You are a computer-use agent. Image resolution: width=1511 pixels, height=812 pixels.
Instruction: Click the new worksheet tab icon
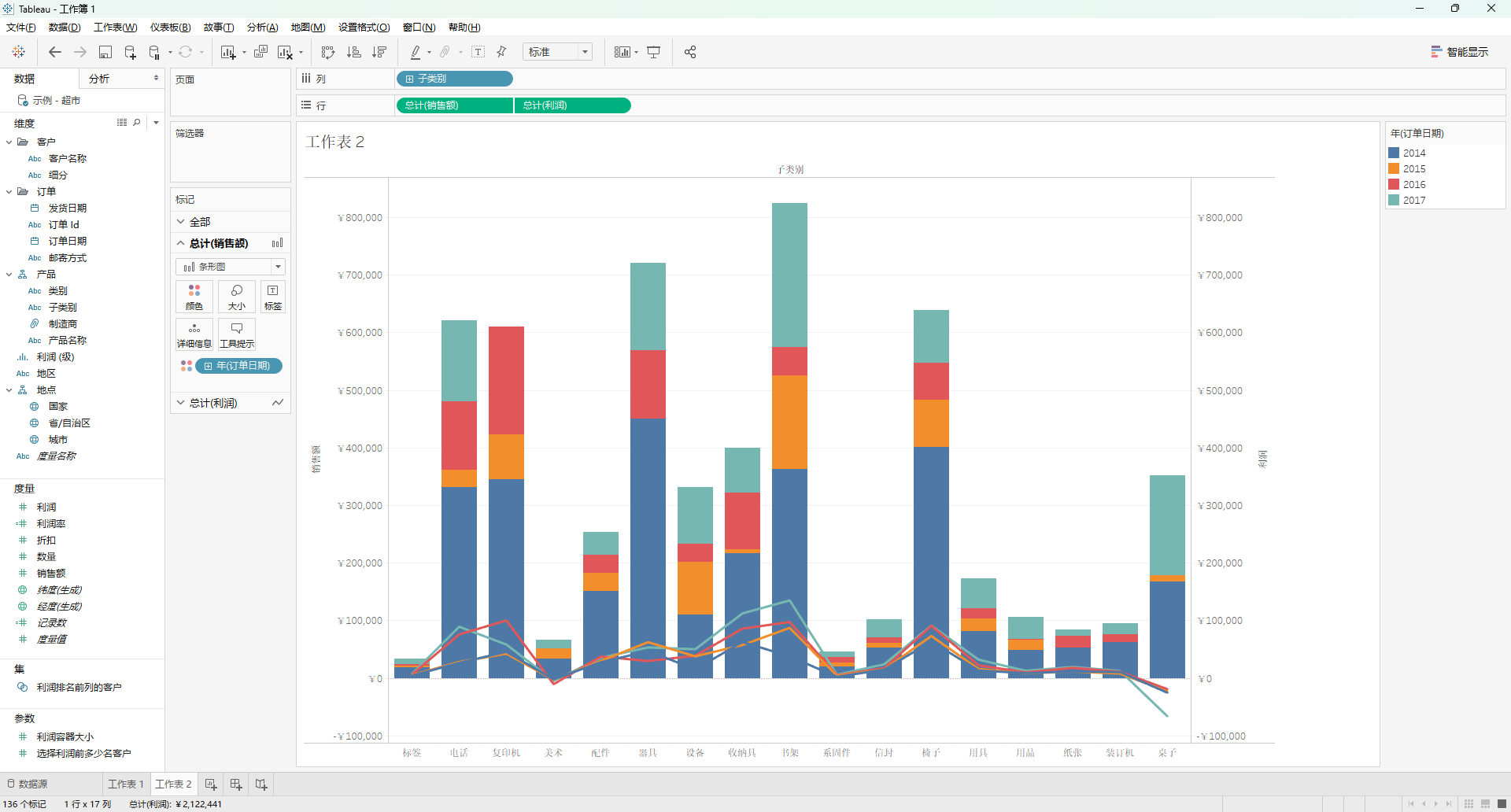tap(211, 784)
